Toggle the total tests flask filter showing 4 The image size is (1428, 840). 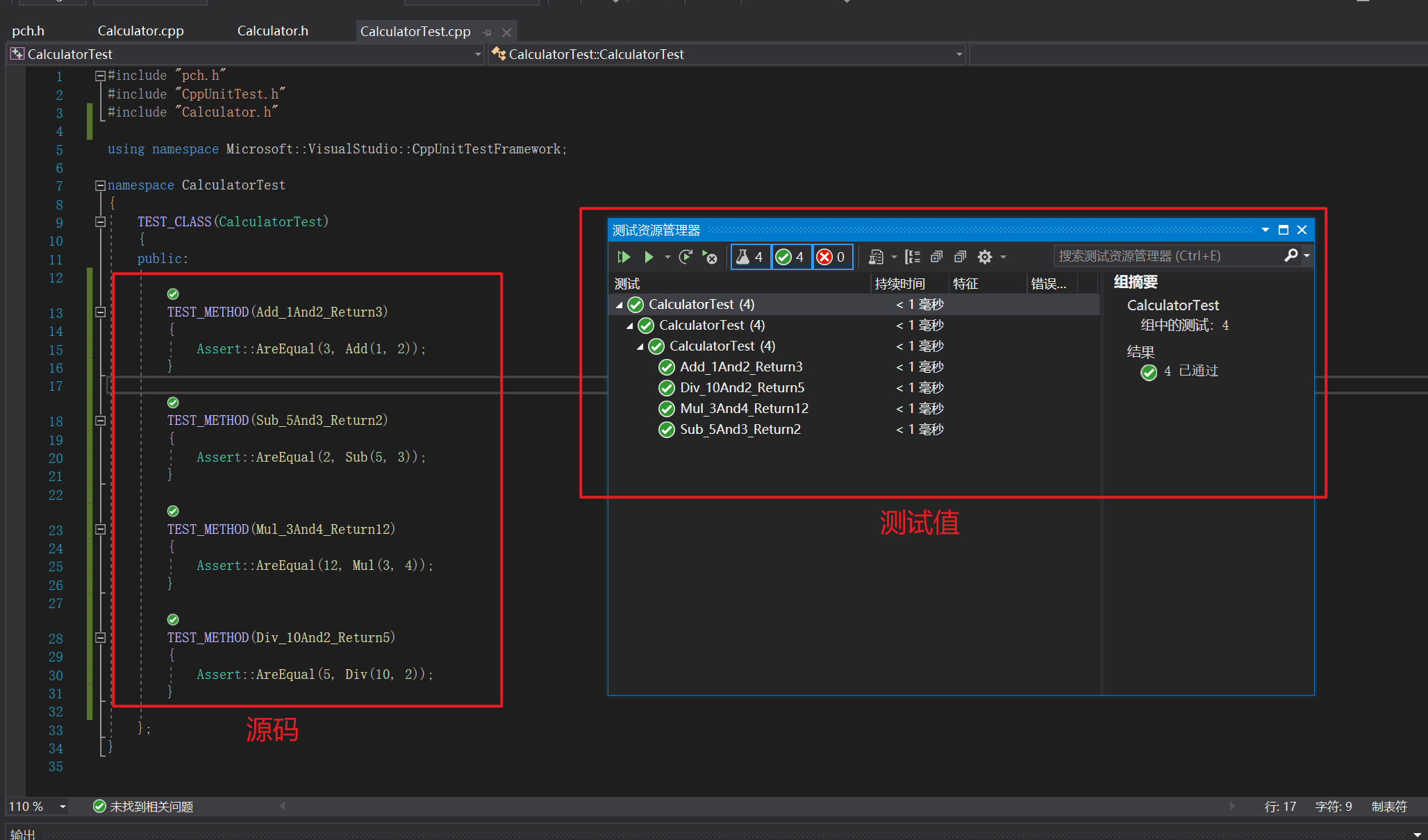751,257
